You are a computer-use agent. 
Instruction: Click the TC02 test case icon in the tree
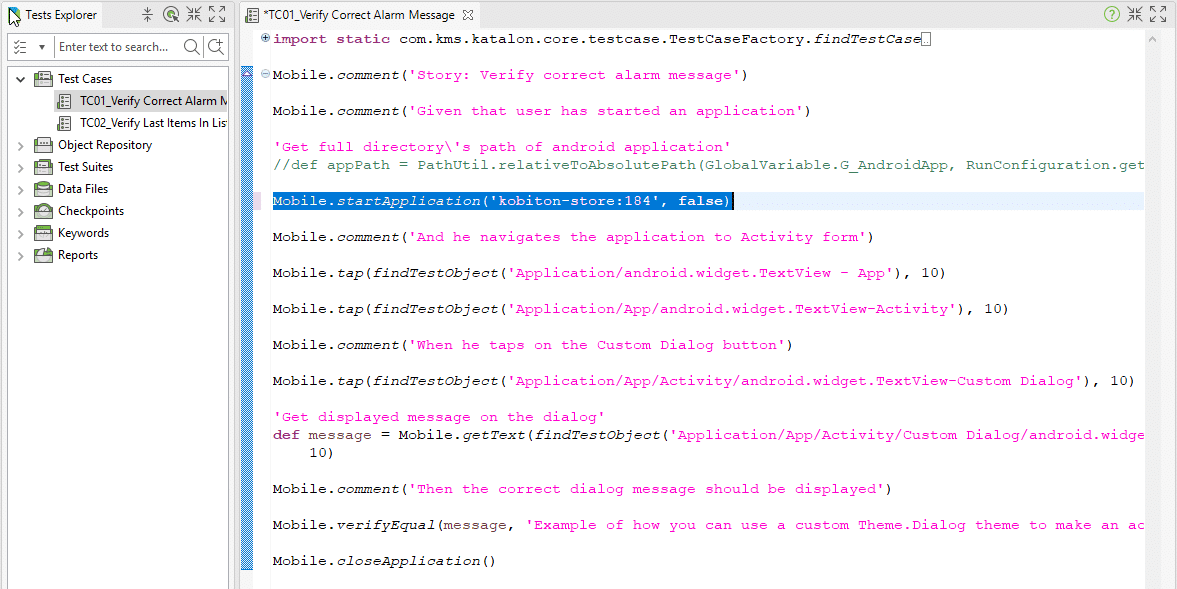(65, 122)
